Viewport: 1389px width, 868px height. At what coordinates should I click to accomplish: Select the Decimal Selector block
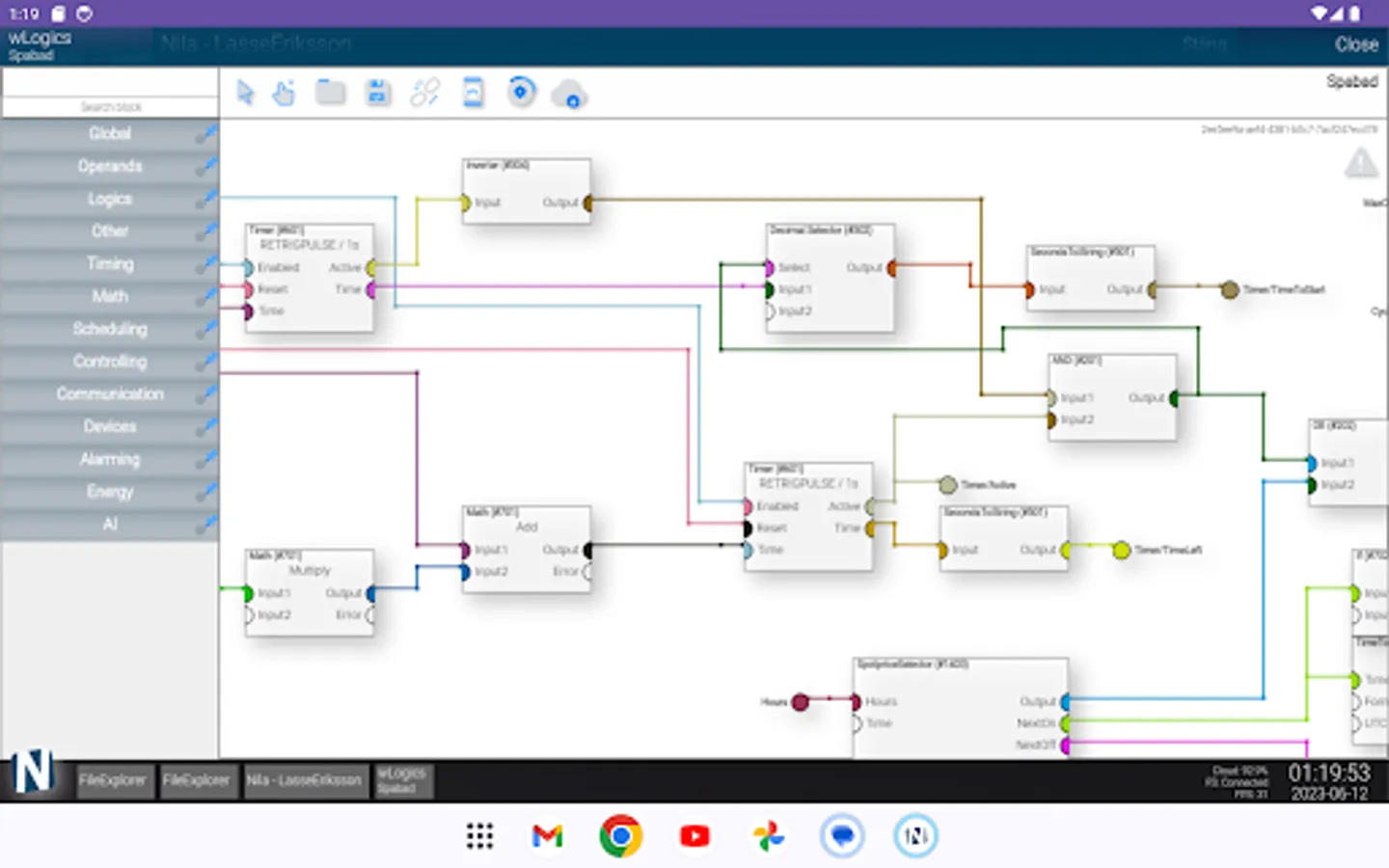(x=831, y=278)
